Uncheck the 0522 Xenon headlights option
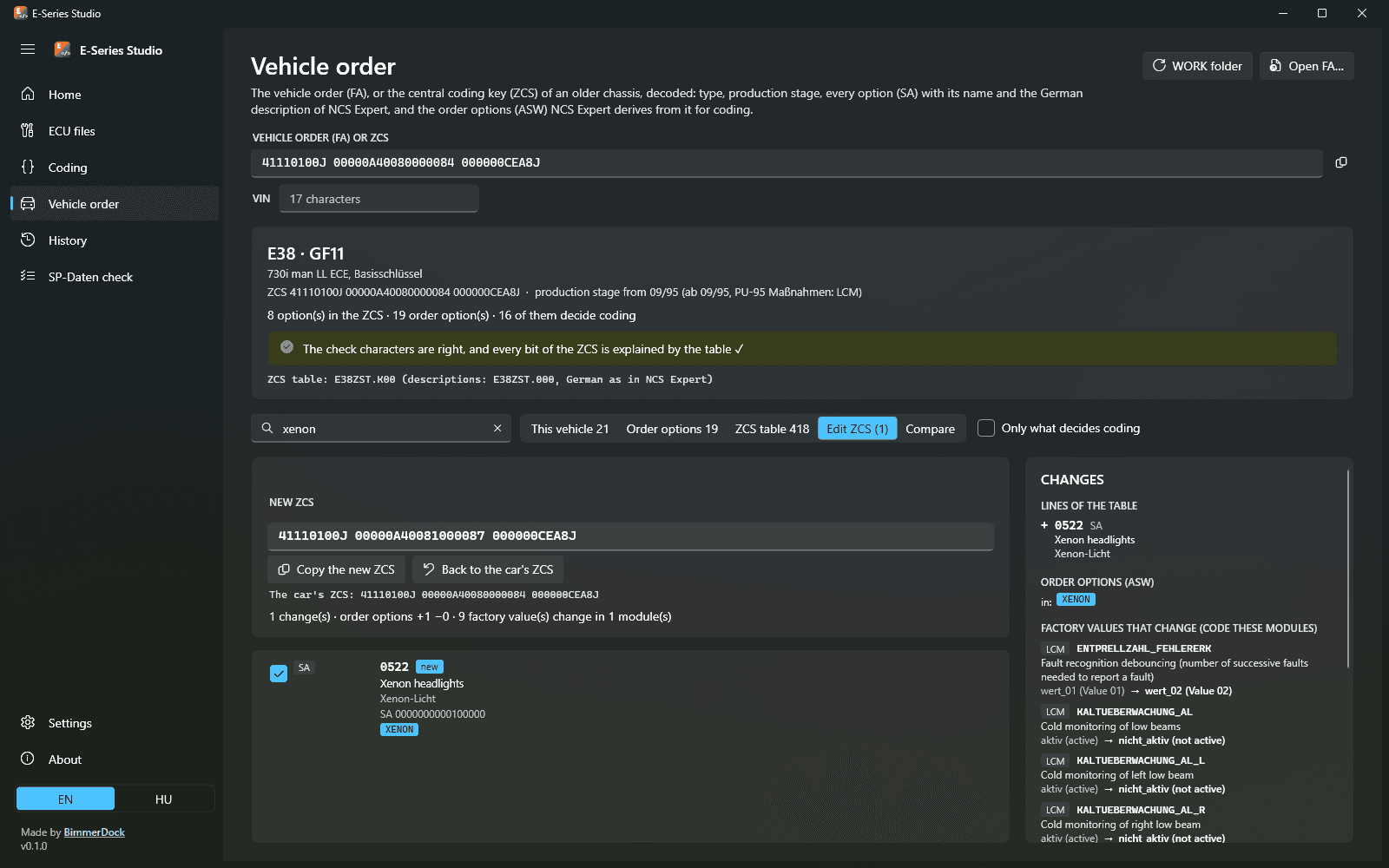1389x868 pixels. coord(279,673)
